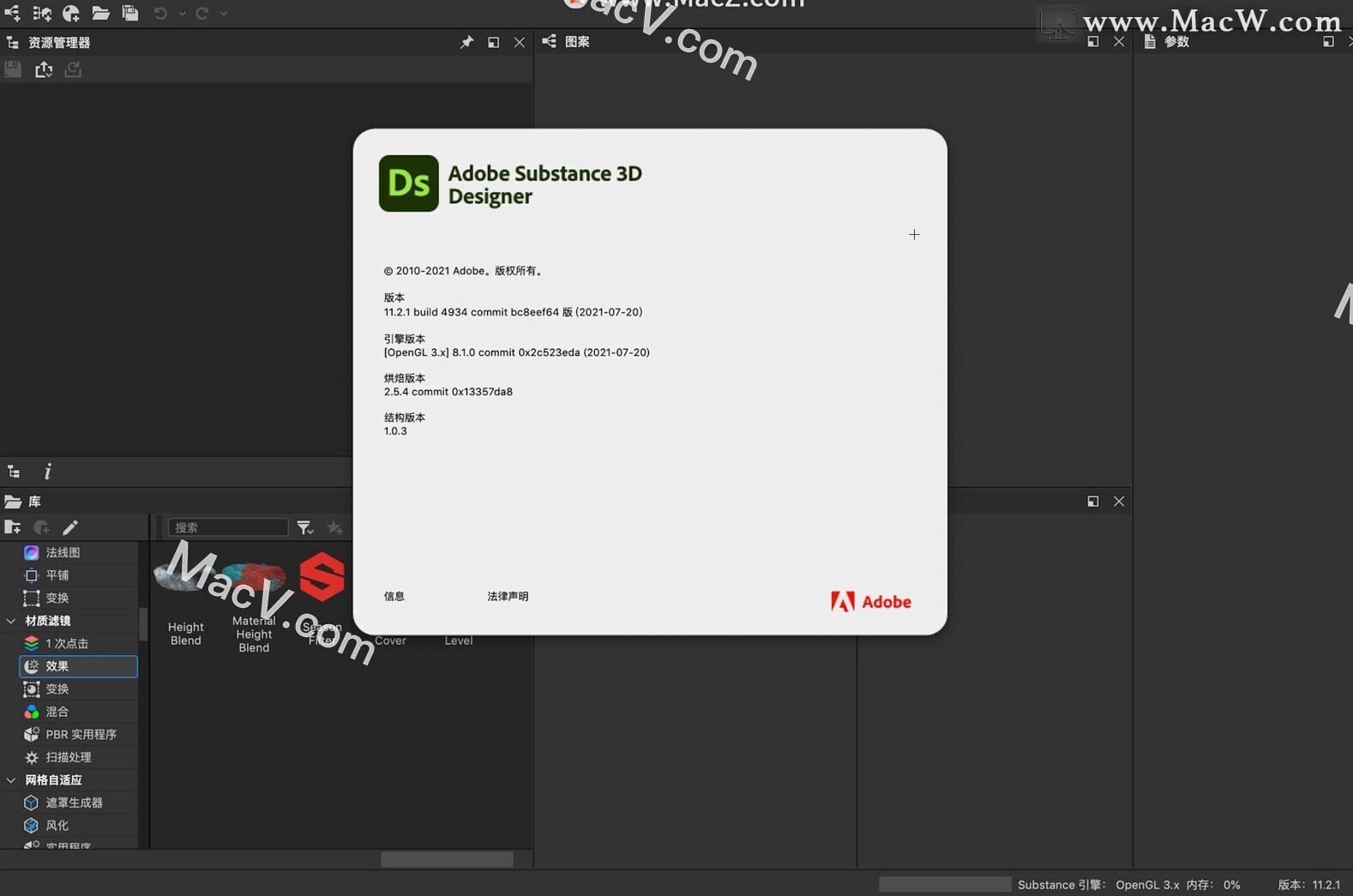
Task: Pin the 资源管理器 panel
Action: 466,42
